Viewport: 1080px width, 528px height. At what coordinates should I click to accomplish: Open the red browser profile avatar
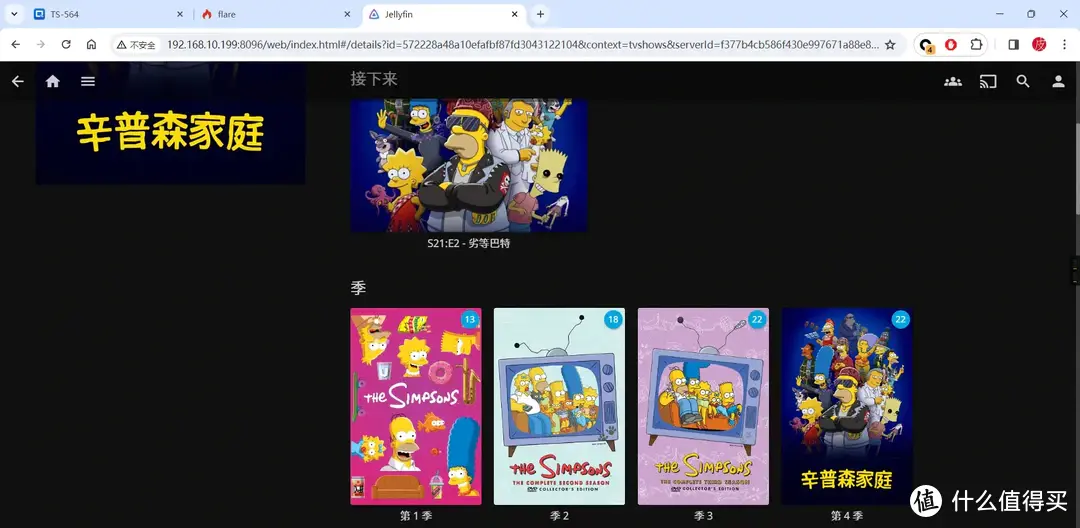[1039, 45]
